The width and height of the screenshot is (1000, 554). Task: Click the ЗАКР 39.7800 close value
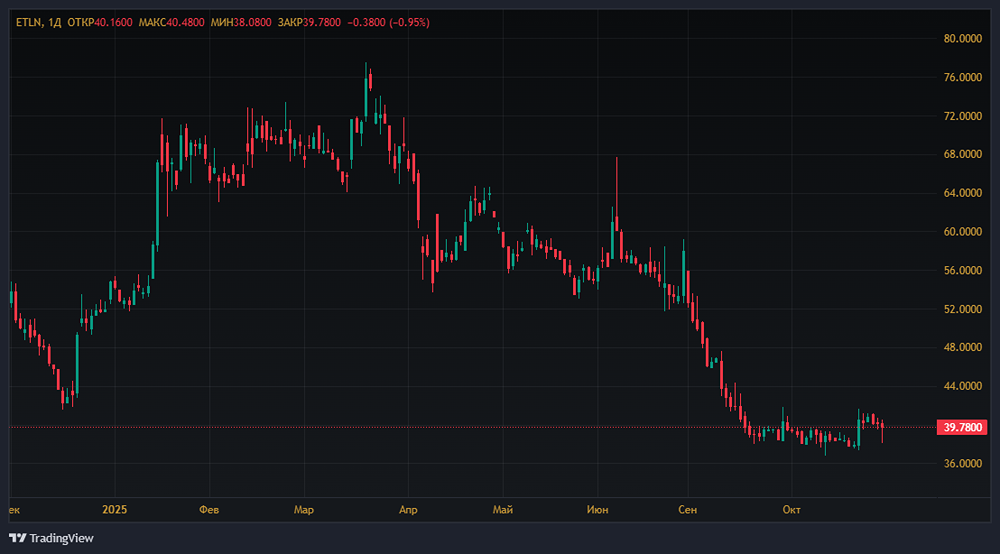point(309,22)
